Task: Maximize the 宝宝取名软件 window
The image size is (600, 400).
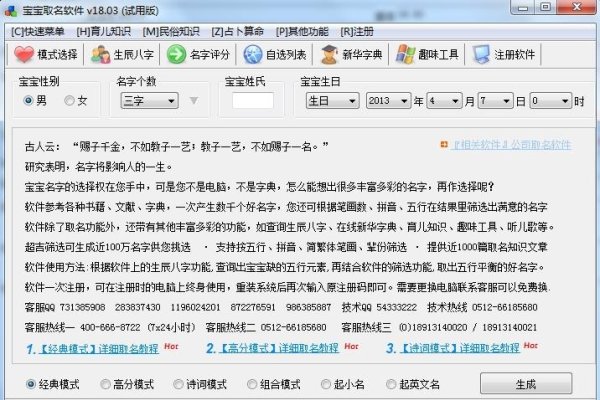Action: pyautogui.click(x=546, y=7)
